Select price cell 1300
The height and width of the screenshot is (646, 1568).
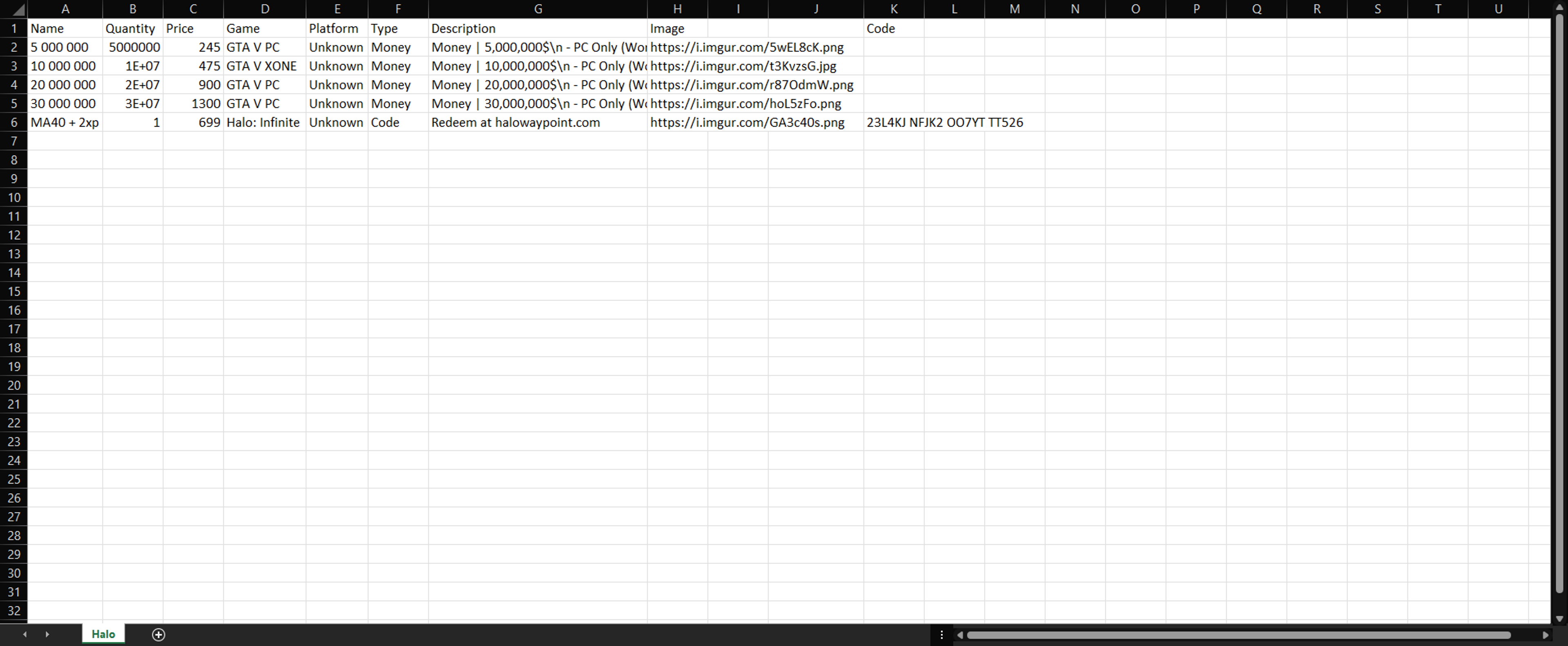tap(193, 103)
